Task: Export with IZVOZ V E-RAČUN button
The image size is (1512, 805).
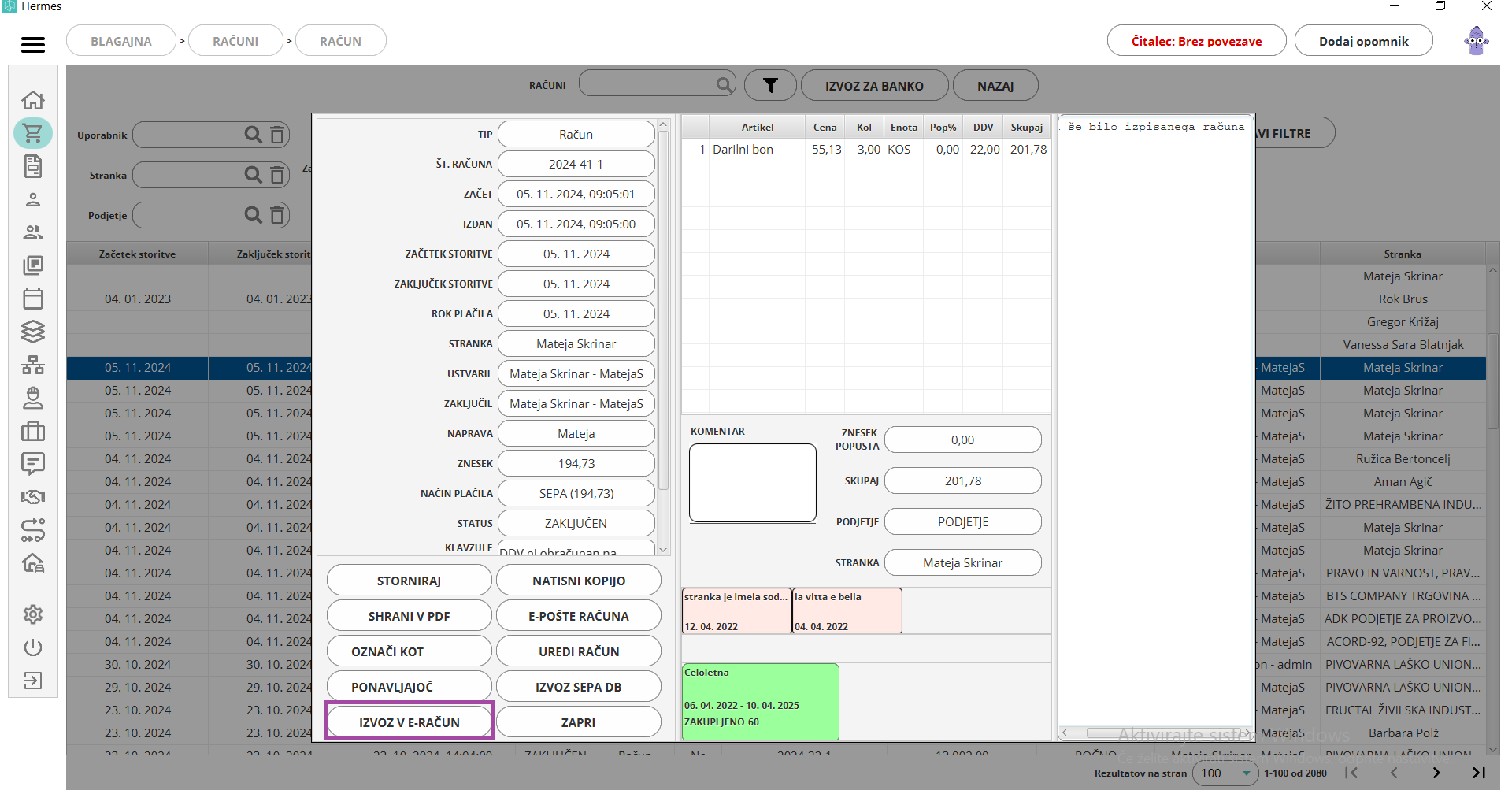Action: tap(409, 722)
